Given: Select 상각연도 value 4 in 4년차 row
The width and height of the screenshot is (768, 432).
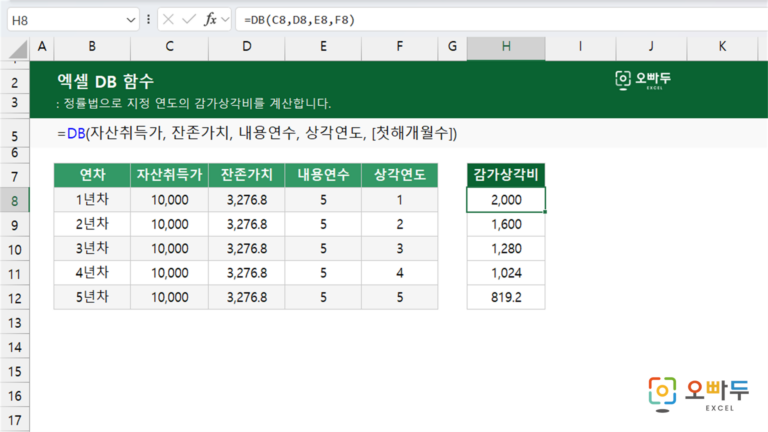Looking at the screenshot, I should point(400,273).
